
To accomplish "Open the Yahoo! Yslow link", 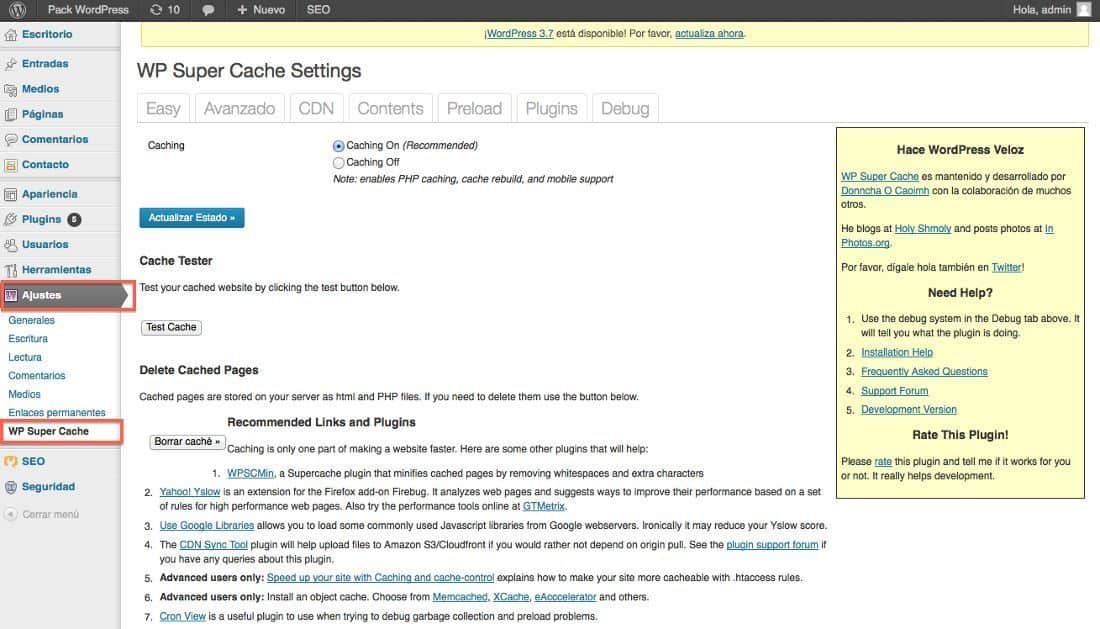I will click(x=190, y=492).
